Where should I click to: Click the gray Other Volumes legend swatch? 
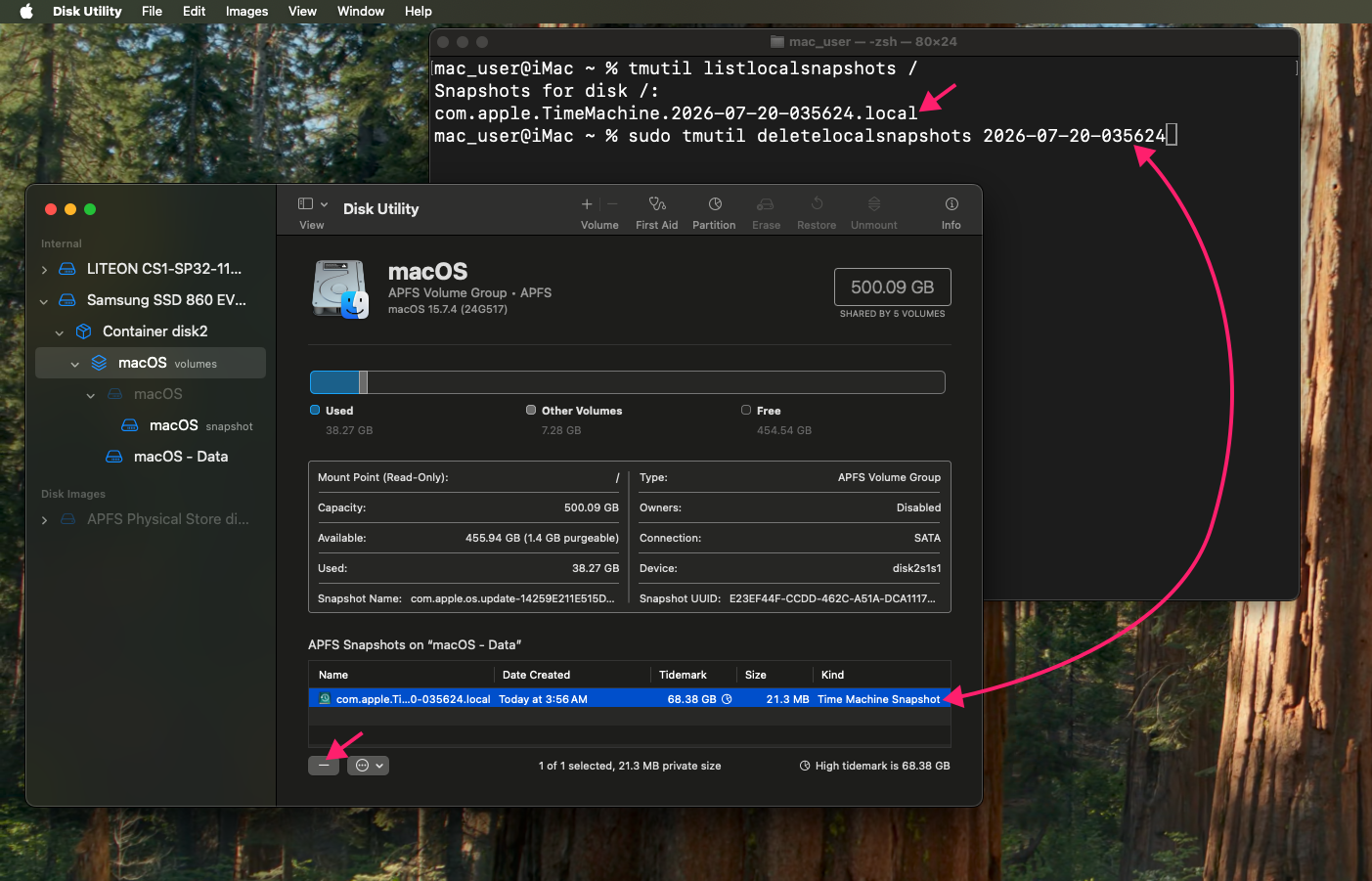(531, 410)
